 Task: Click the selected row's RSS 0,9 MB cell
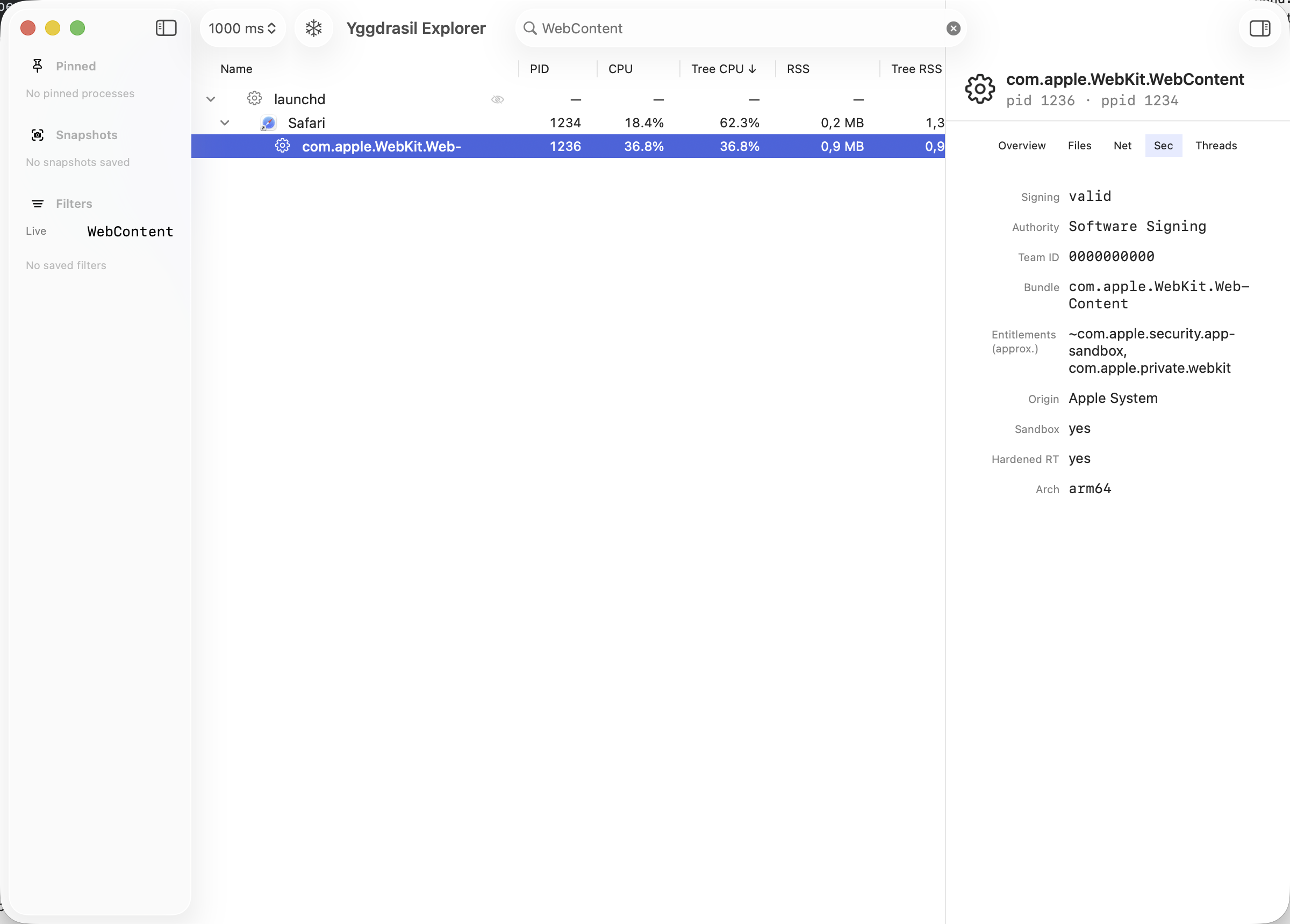842,146
